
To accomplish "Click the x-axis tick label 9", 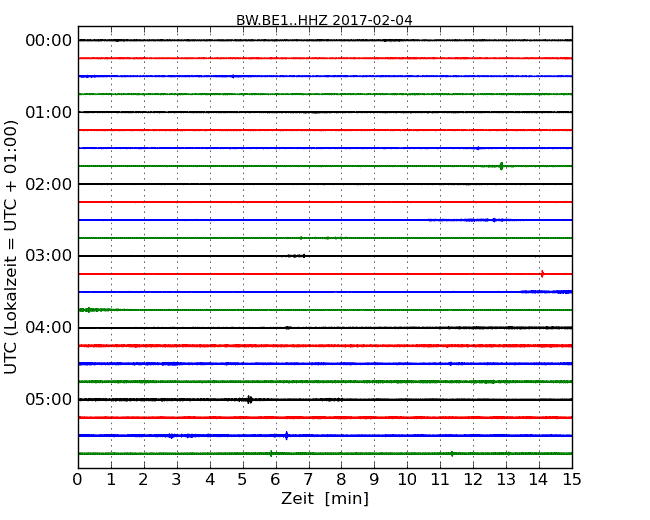I will tap(374, 480).
